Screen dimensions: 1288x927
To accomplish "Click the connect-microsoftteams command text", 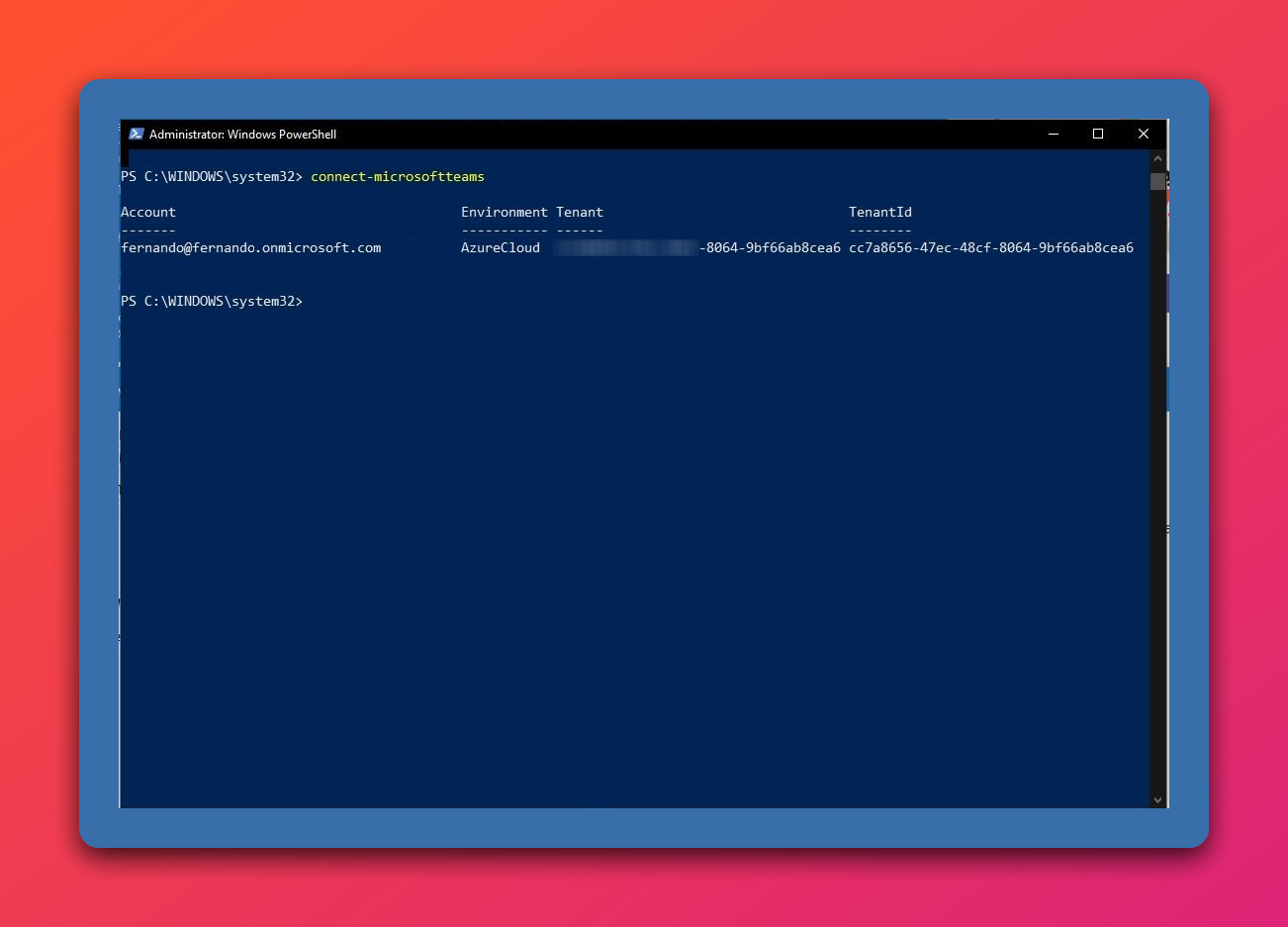I will point(398,177).
